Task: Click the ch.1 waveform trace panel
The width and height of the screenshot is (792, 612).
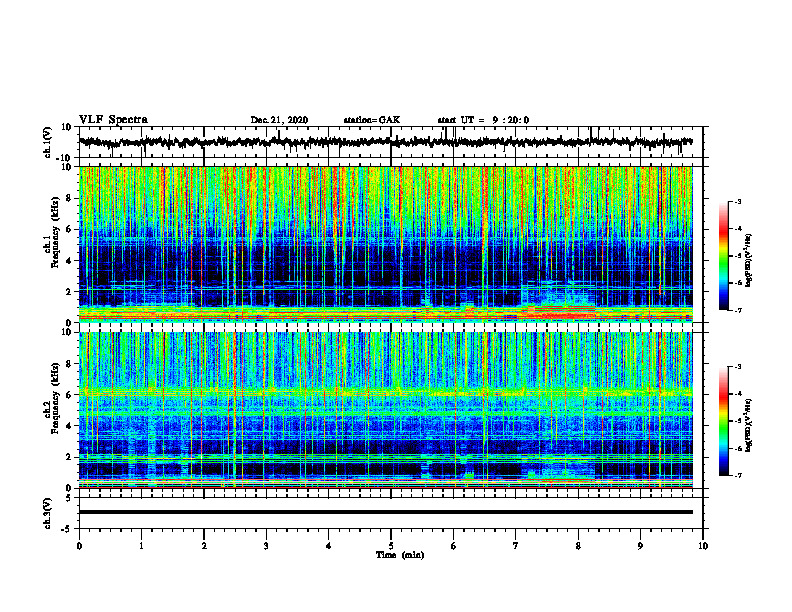Action: (x=391, y=142)
